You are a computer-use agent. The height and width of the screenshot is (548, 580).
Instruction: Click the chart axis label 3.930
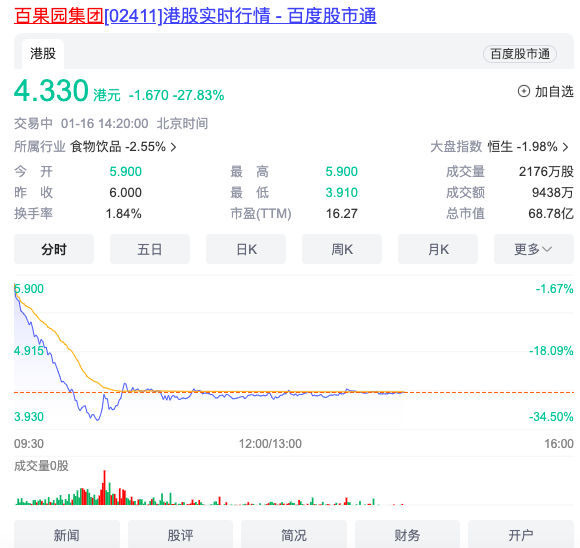coord(29,417)
